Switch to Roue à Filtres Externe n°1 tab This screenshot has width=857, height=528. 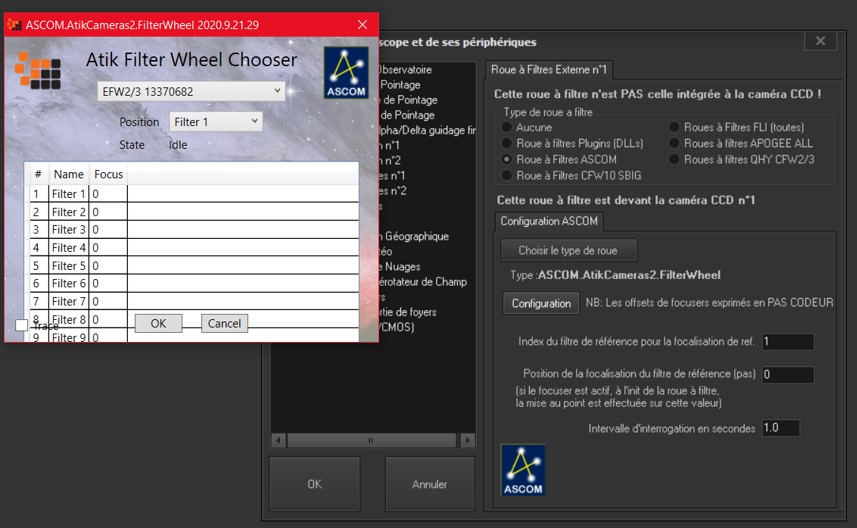[549, 69]
